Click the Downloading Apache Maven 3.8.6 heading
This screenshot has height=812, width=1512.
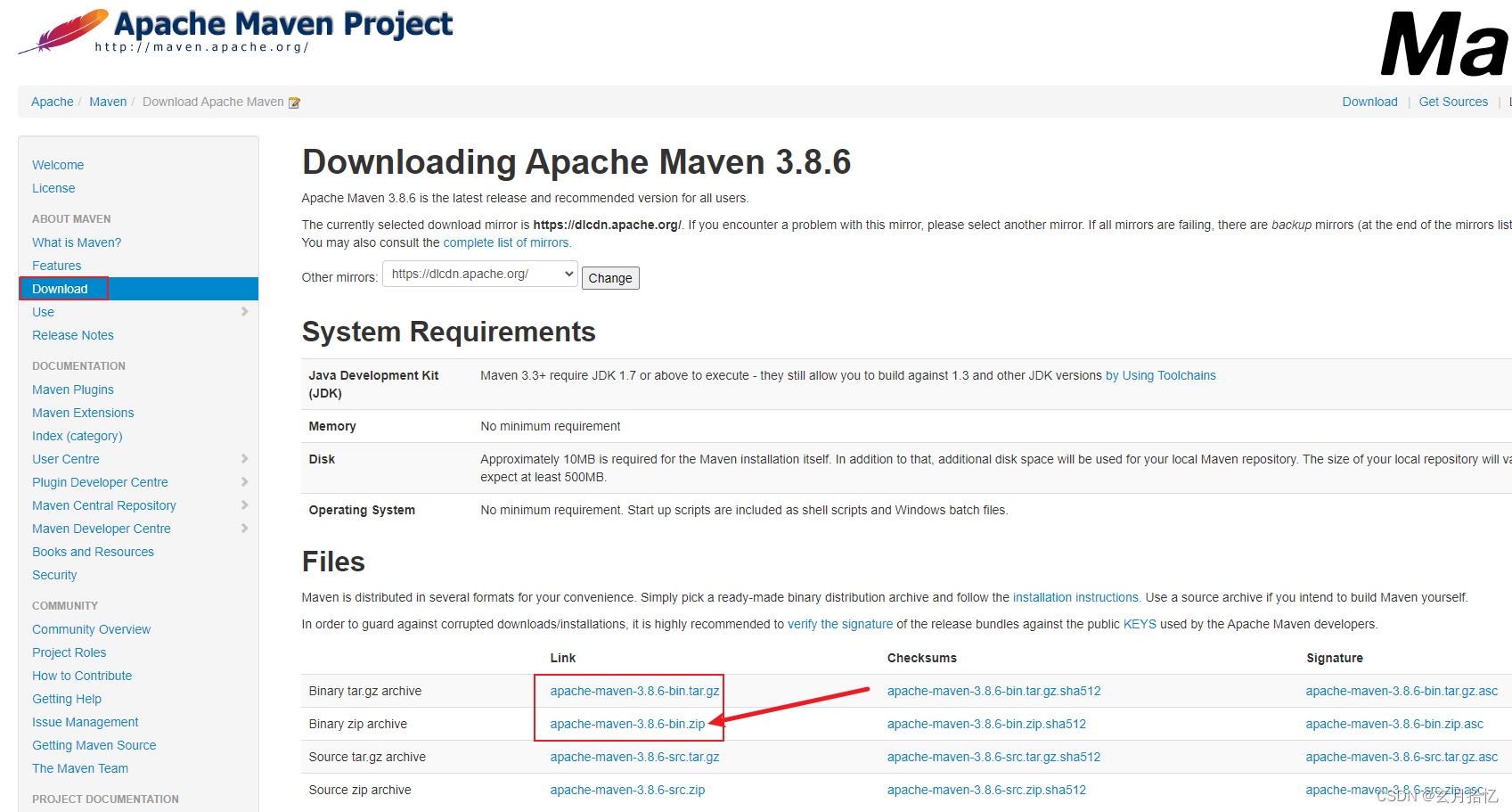576,162
